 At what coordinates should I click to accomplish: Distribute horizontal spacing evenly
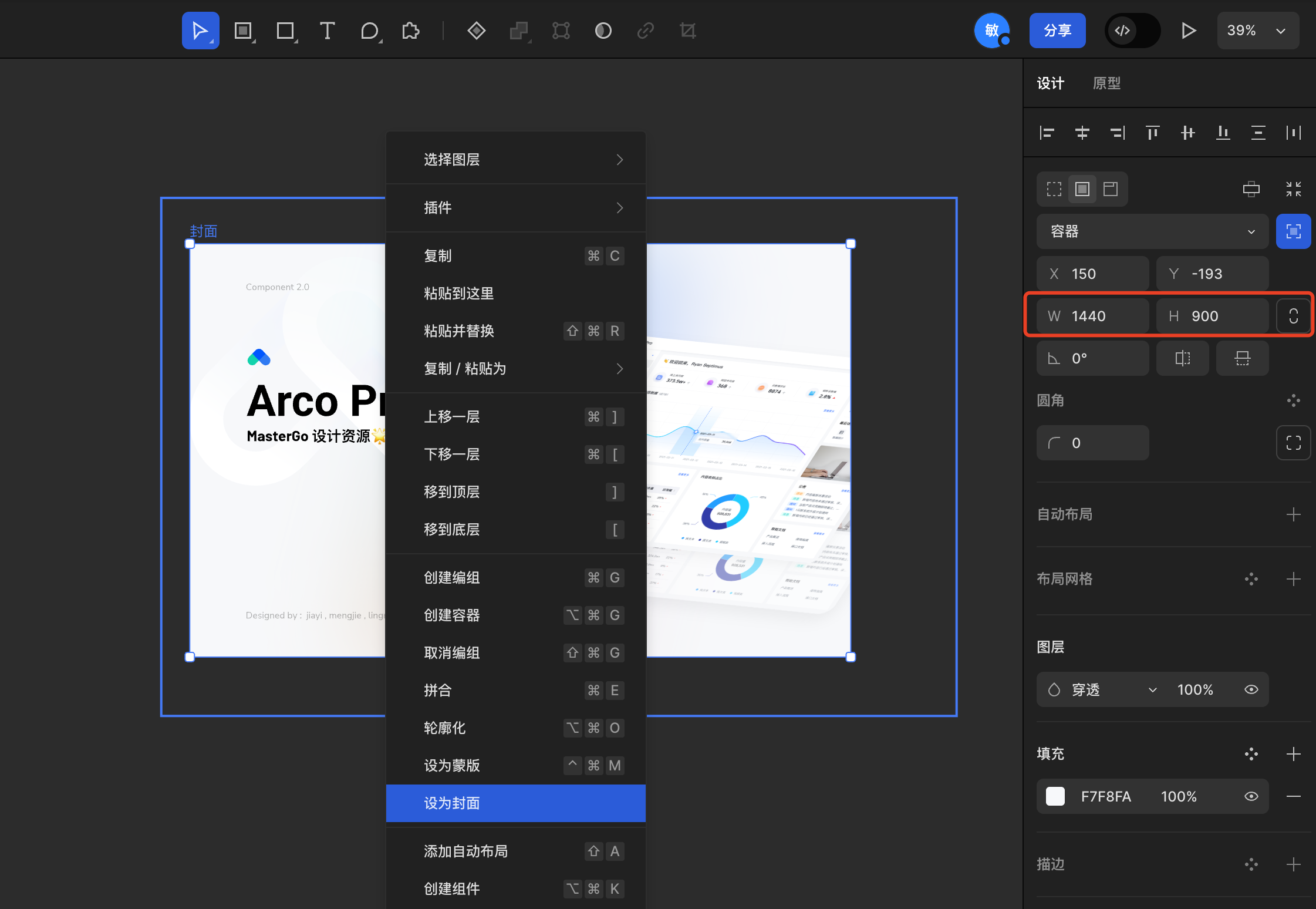(1294, 133)
